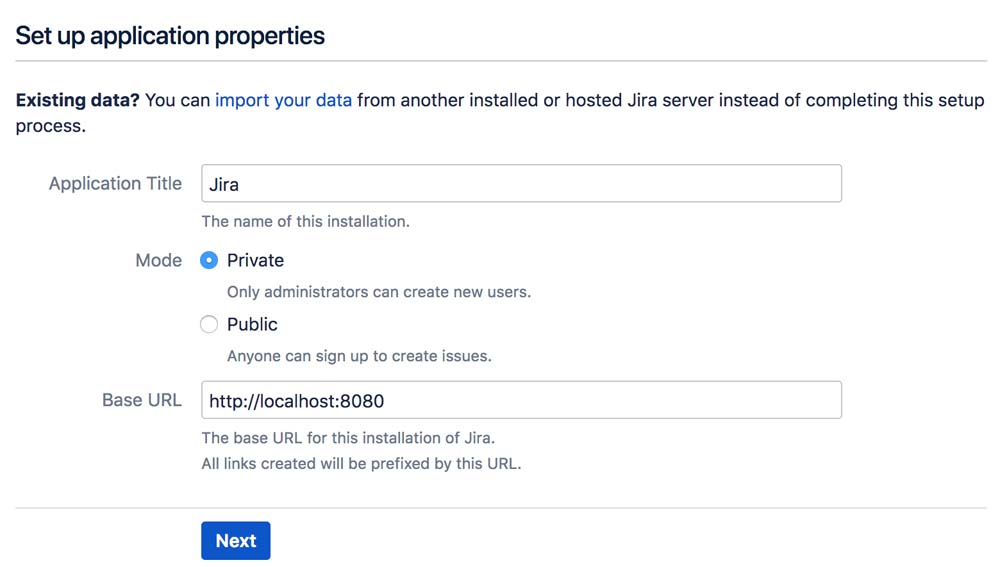Click 'The base URL for this installation' hint
This screenshot has height=567, width=1000.
coord(348,437)
